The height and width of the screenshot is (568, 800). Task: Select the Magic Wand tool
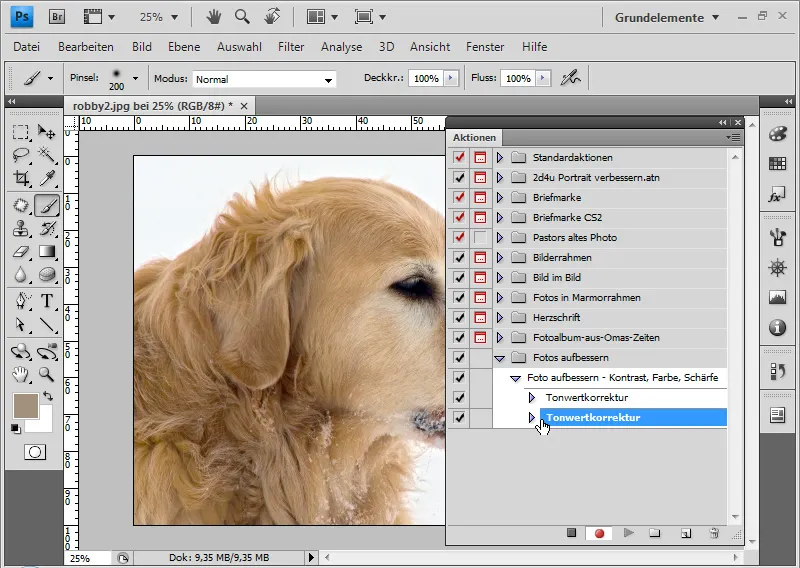(47, 155)
